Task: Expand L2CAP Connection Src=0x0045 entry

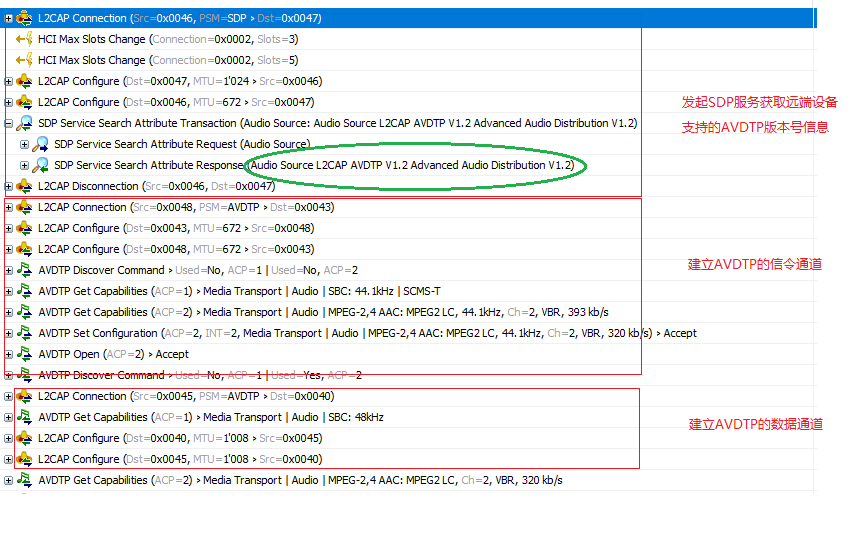Action: tap(8, 396)
